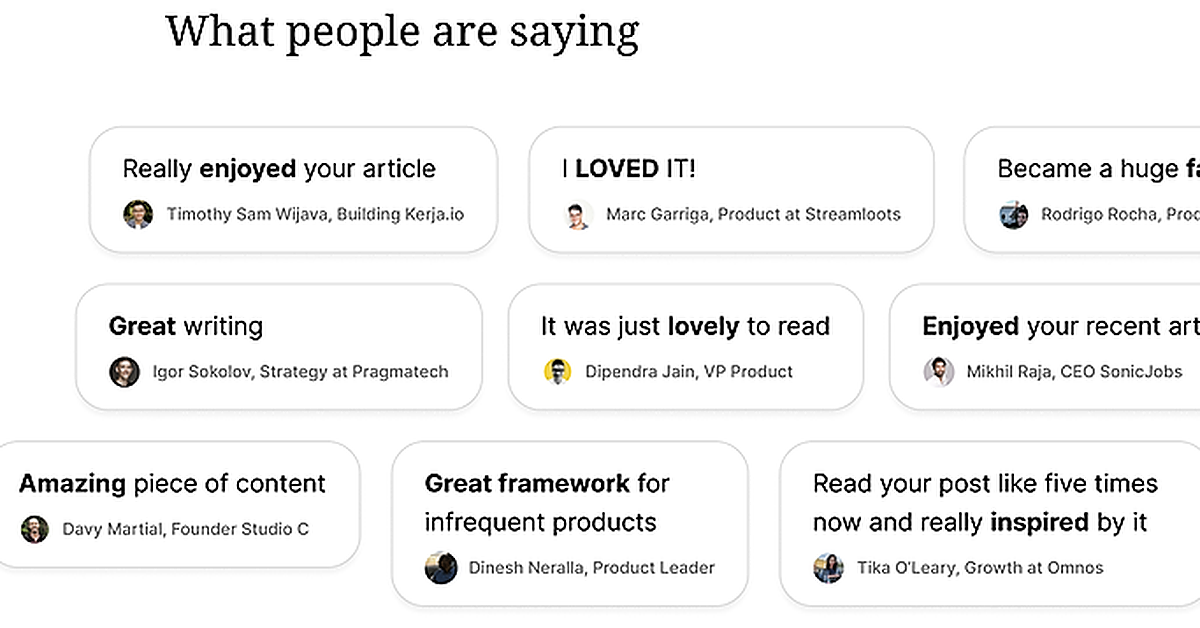Click the "Amazing piece of content" quote
This screenshot has height=628, width=1200.
172,484
